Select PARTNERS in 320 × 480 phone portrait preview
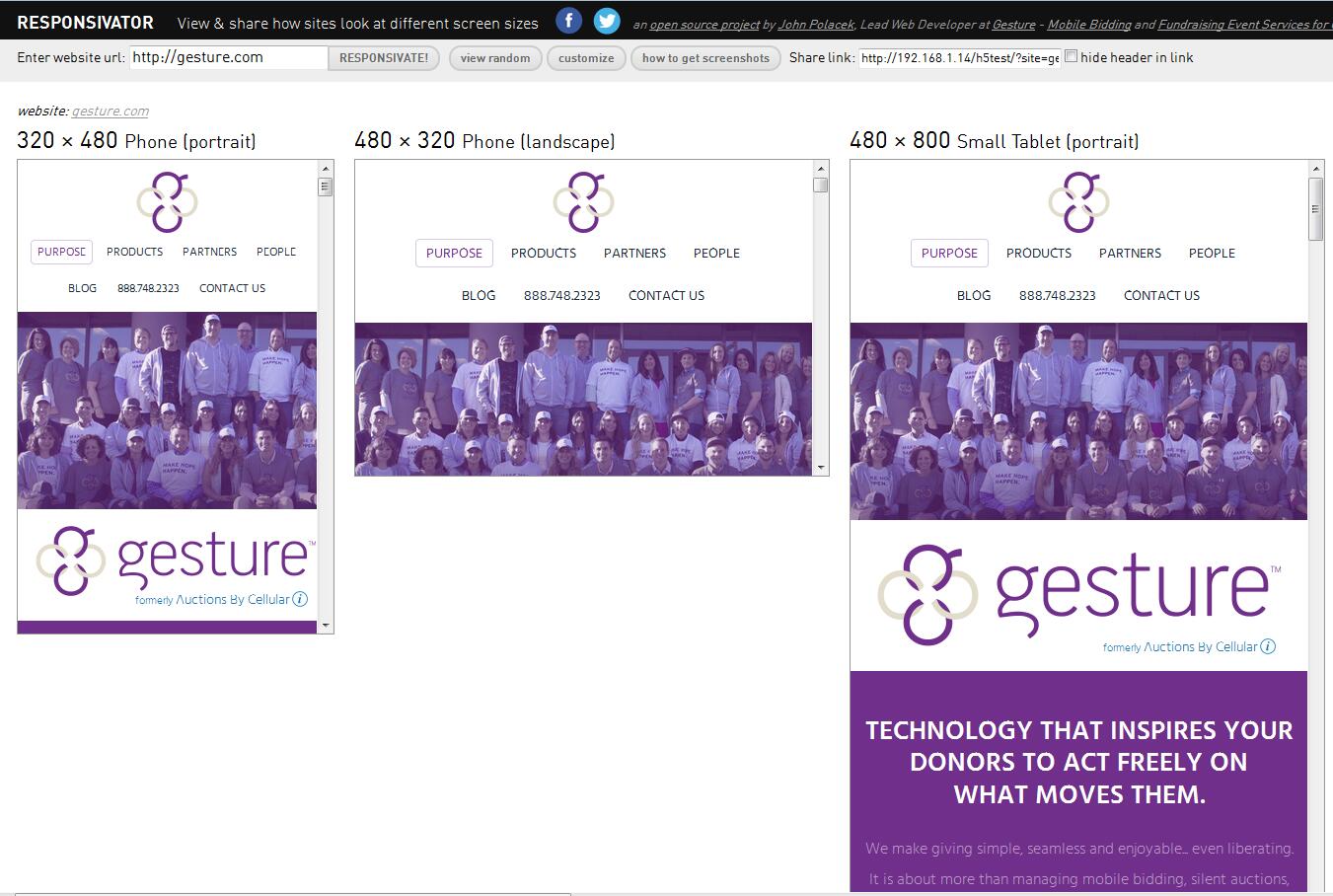 pos(209,252)
